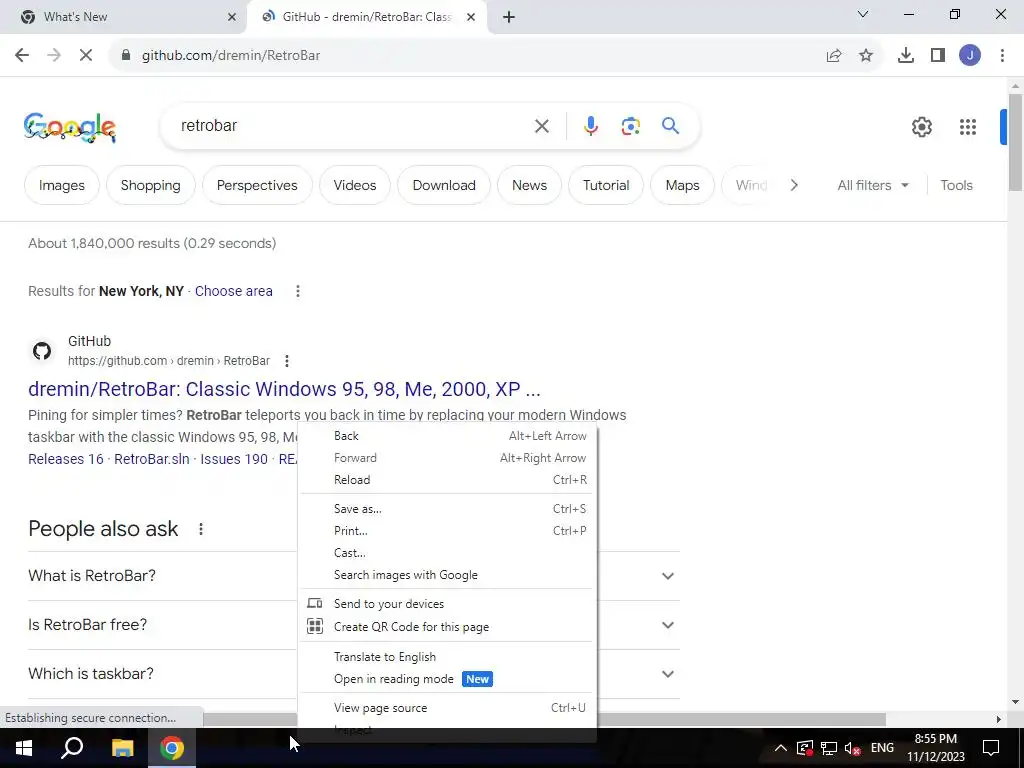1024x768 pixels.
Task: Close the GitHub RetroBar tab
Action: [x=471, y=17]
